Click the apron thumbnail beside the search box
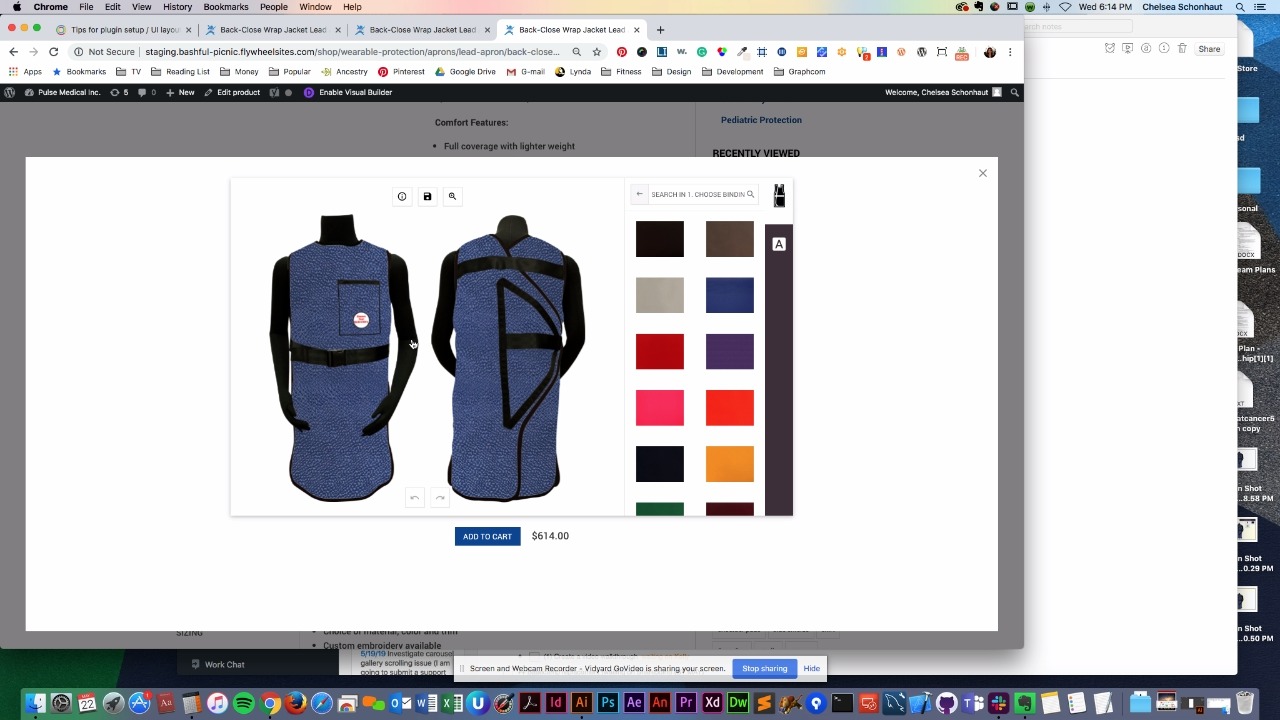Image resolution: width=1280 pixels, height=720 pixels. pos(779,195)
